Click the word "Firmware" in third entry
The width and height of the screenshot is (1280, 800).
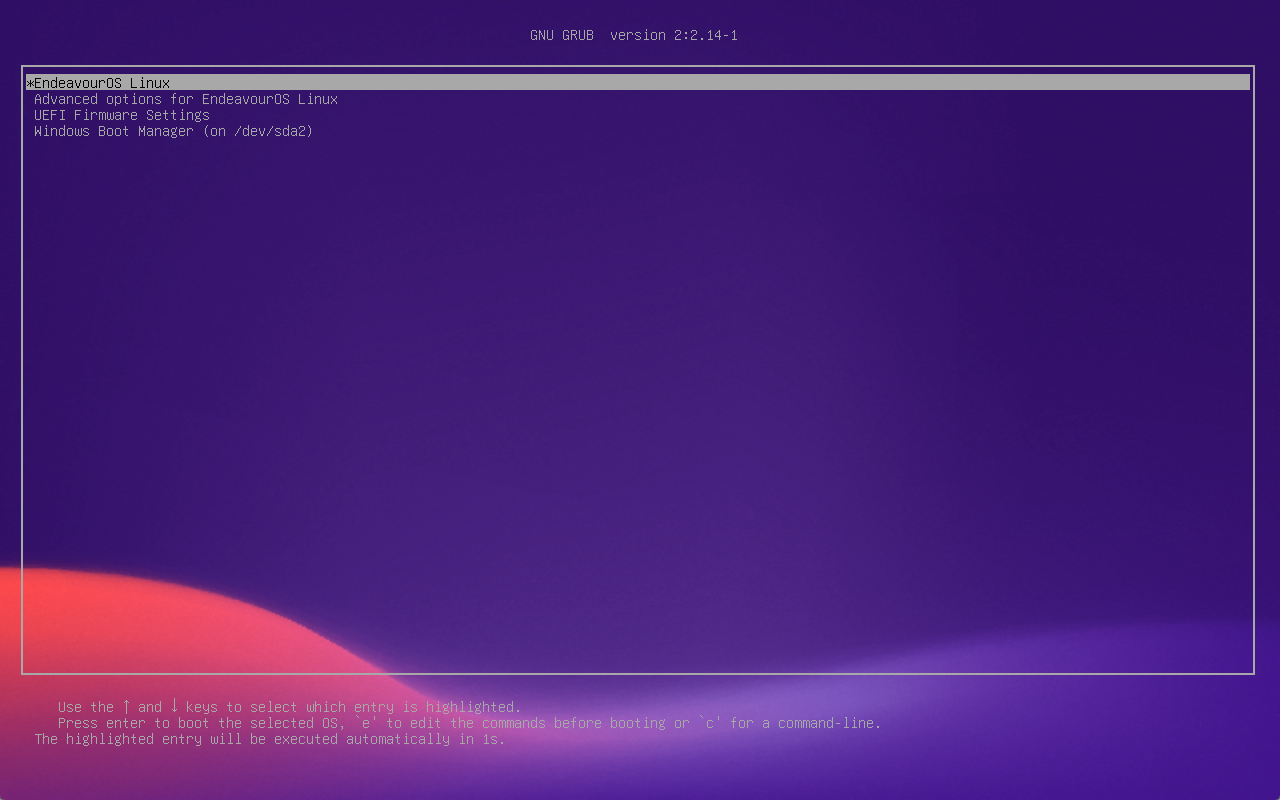106,115
